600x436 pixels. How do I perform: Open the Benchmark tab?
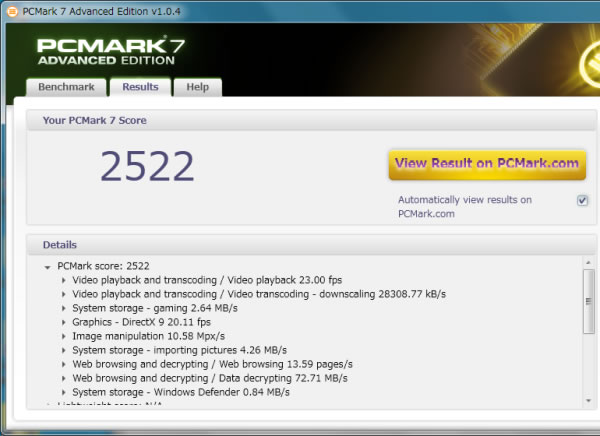coord(66,87)
